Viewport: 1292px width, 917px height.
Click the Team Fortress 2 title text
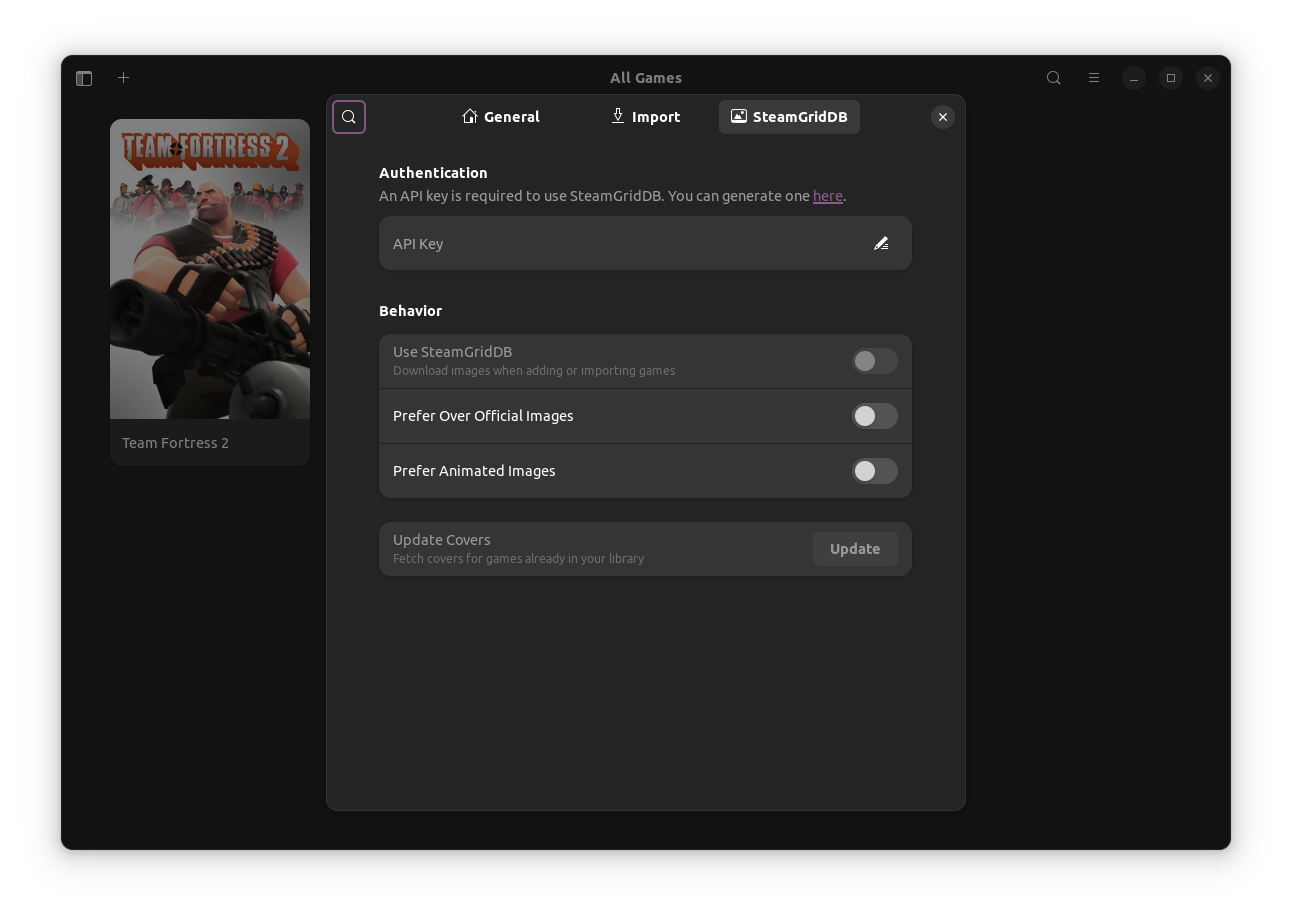(175, 442)
